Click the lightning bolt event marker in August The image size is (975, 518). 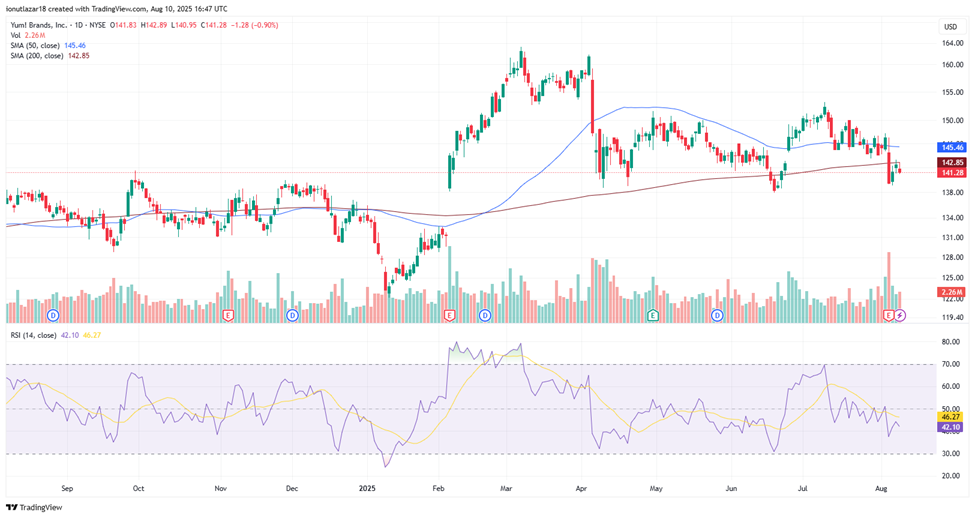(900, 316)
